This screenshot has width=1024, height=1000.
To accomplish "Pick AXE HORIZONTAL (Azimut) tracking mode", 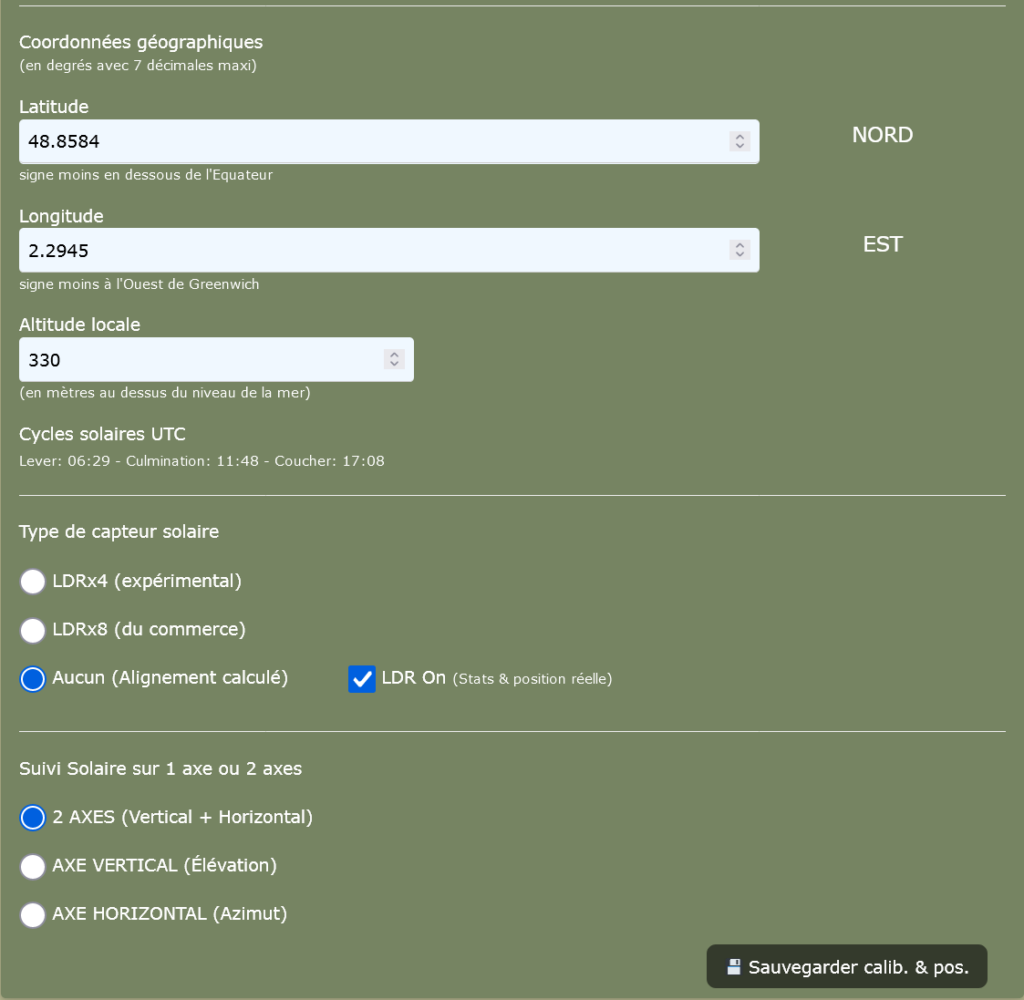I will (x=33, y=914).
